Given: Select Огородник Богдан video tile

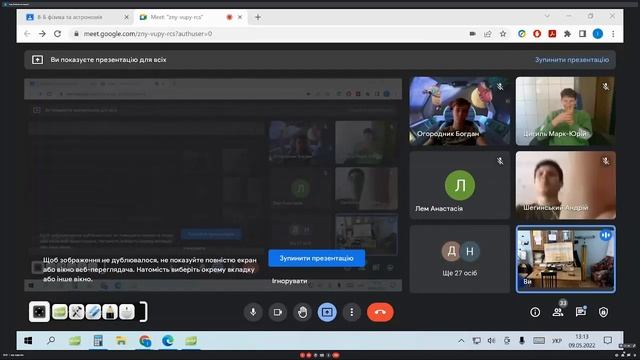Looking at the screenshot, I should (x=460, y=111).
